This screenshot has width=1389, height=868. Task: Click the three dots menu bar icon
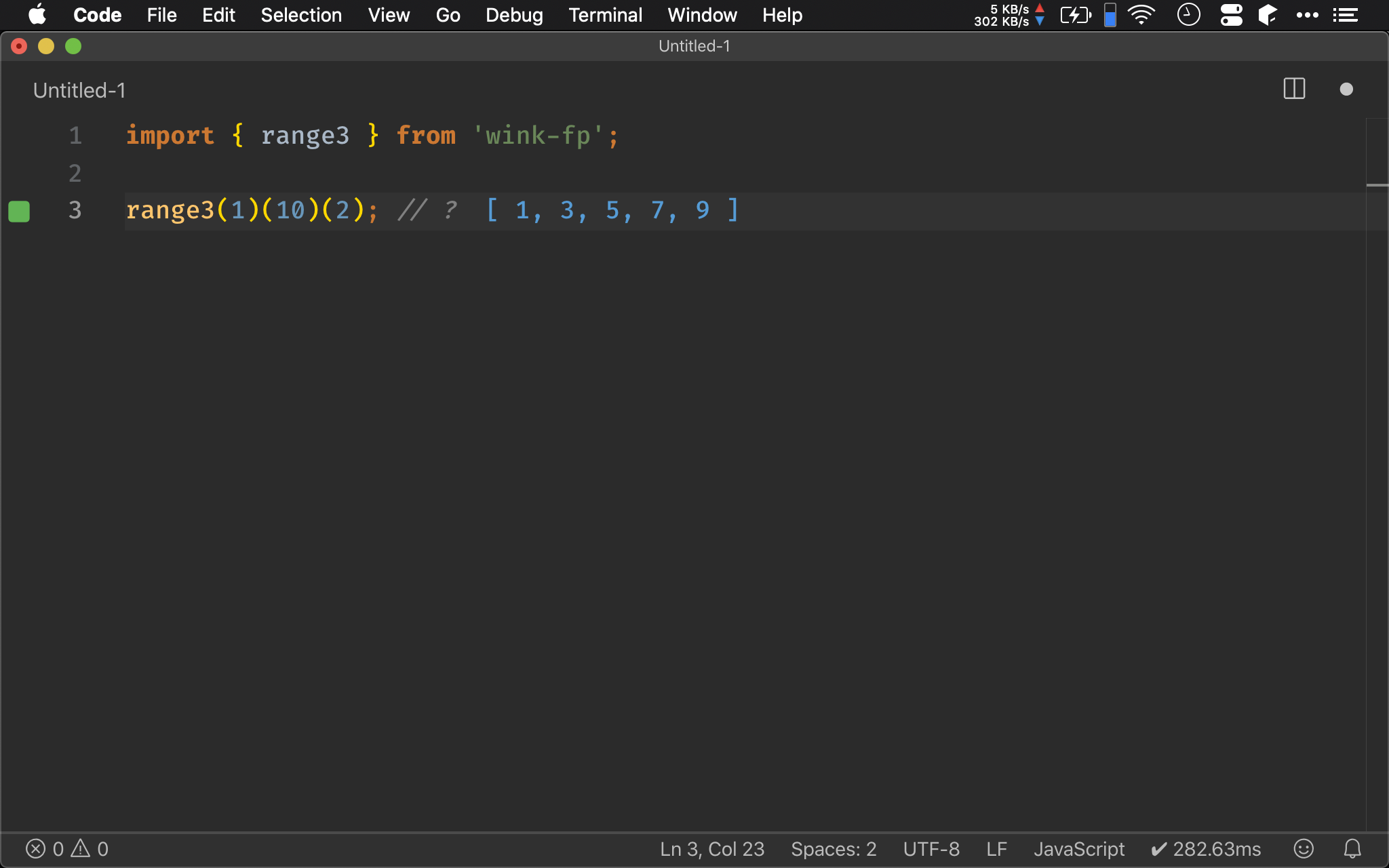1307,15
